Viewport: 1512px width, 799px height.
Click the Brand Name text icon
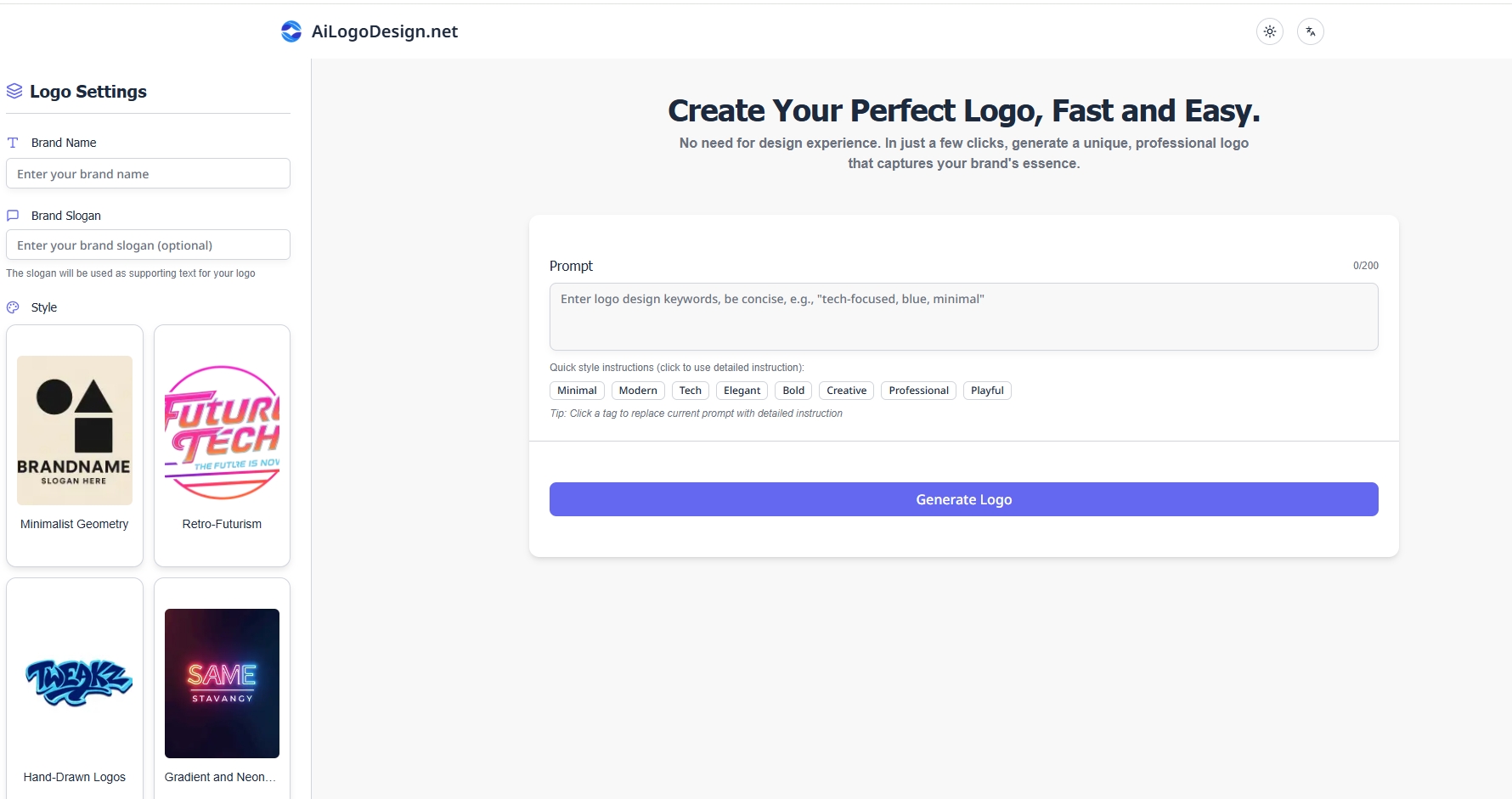(x=13, y=143)
